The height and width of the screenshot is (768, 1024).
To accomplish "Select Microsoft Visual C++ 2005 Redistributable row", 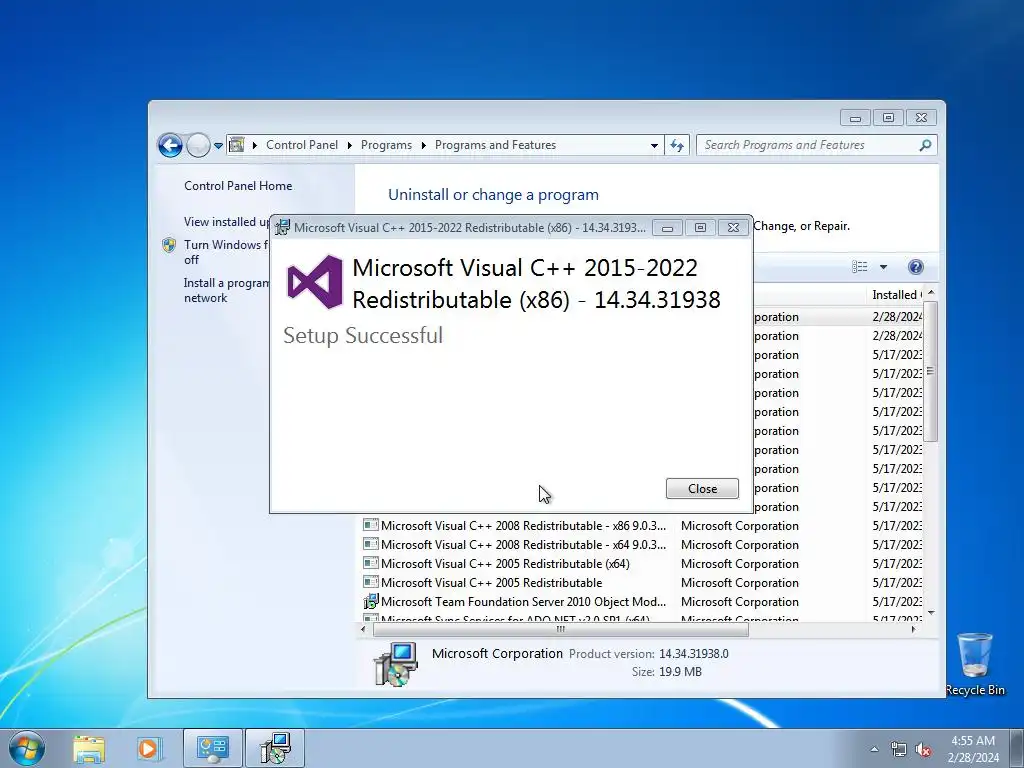I will pos(642,583).
